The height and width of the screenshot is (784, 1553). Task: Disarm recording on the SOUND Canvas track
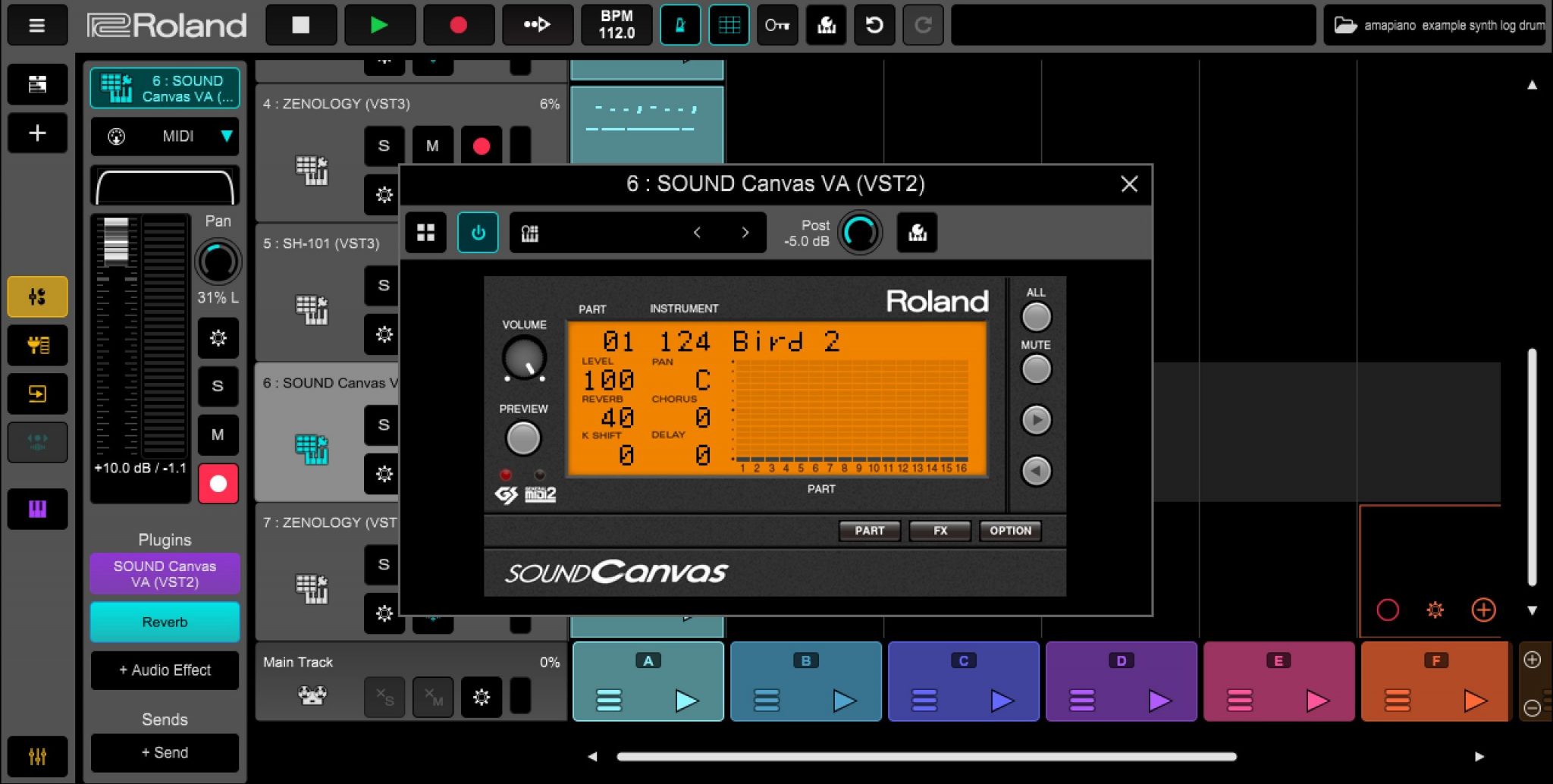click(218, 484)
